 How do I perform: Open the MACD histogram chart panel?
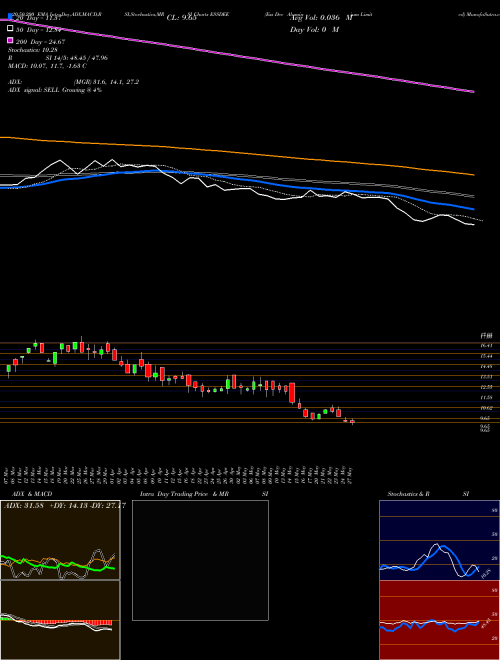60,620
